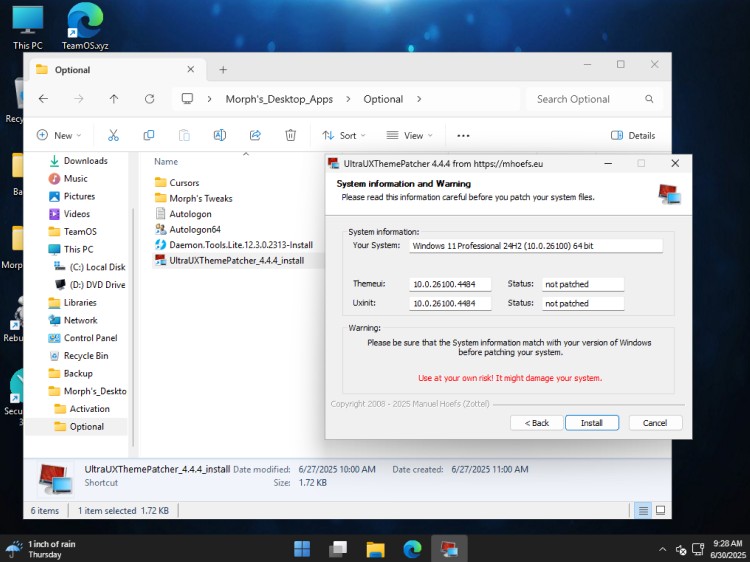Go up one folder level arrow

[x=114, y=99]
